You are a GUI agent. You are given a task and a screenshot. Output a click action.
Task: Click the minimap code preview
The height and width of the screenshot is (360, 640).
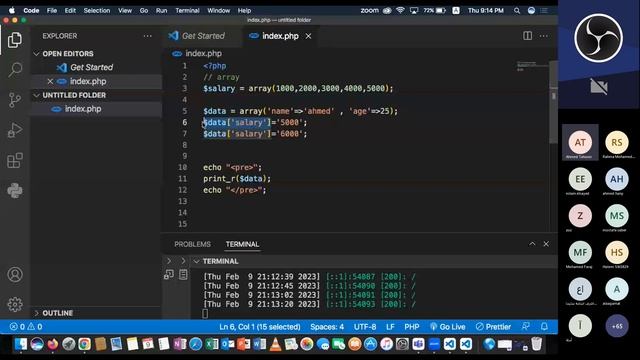[x=527, y=66]
